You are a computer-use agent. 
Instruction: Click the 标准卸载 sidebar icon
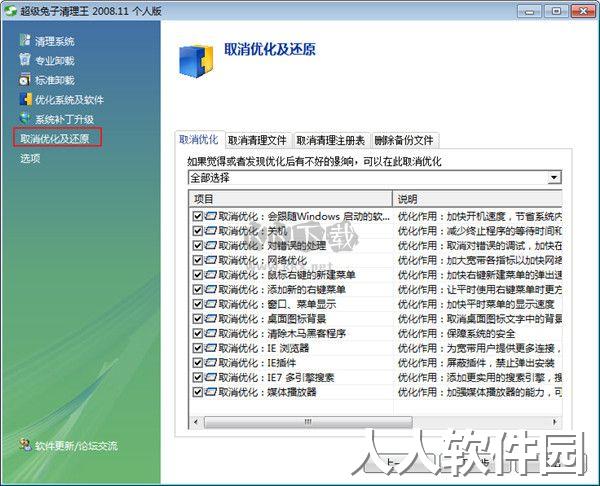[x=25, y=79]
